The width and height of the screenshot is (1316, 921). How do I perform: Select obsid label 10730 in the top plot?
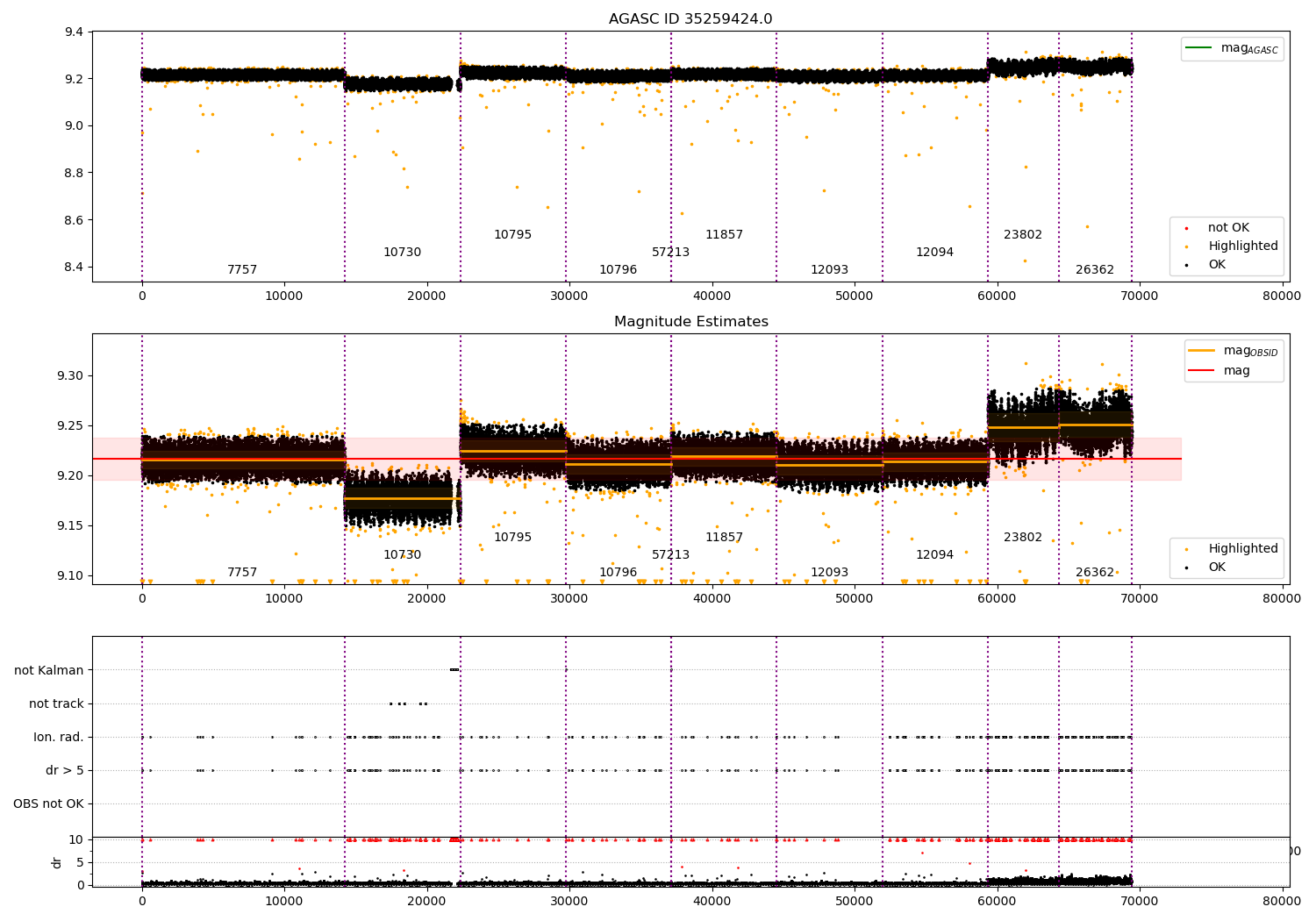click(402, 253)
